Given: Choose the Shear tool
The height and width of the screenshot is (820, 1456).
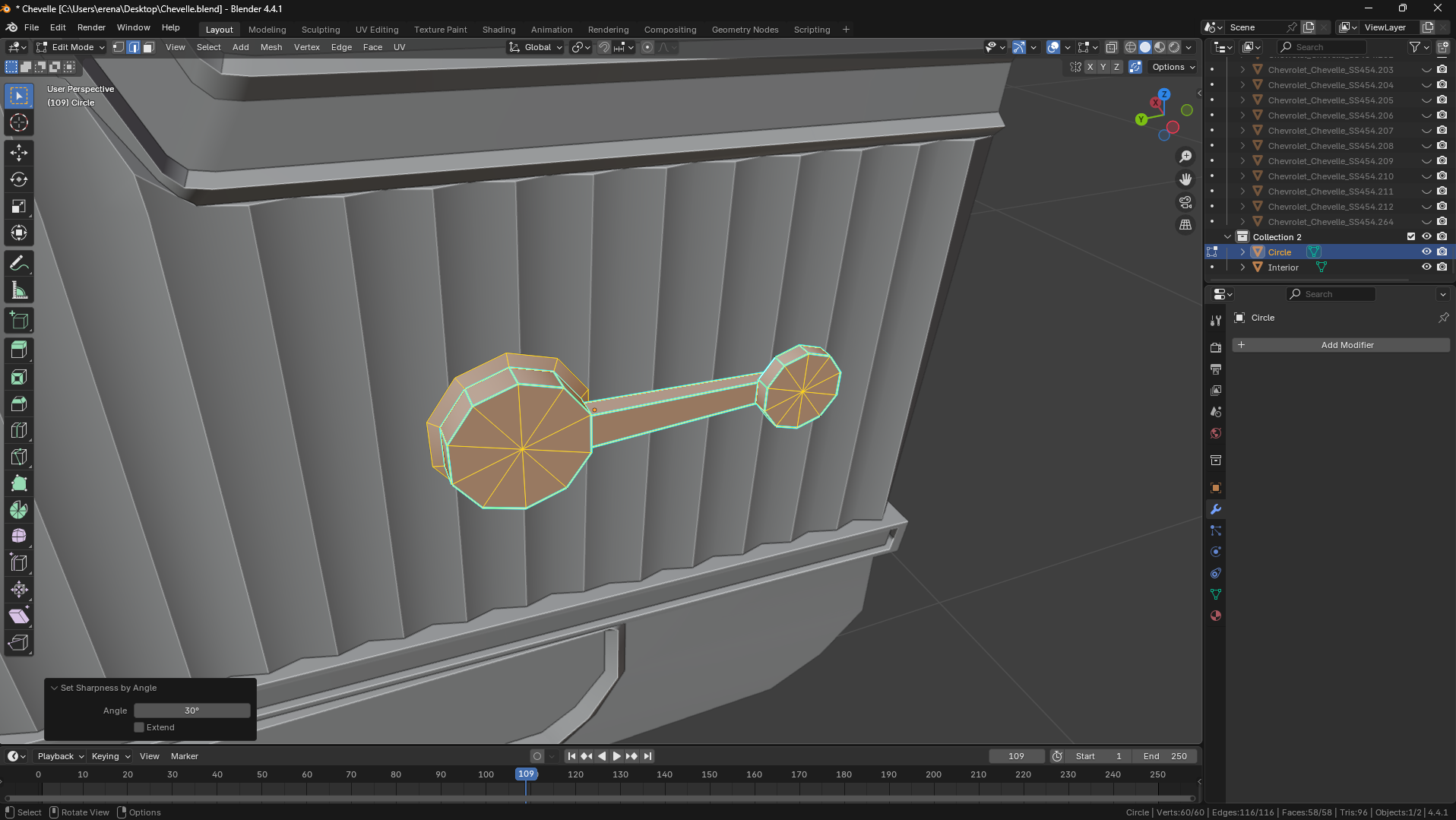Looking at the screenshot, I should [x=19, y=616].
